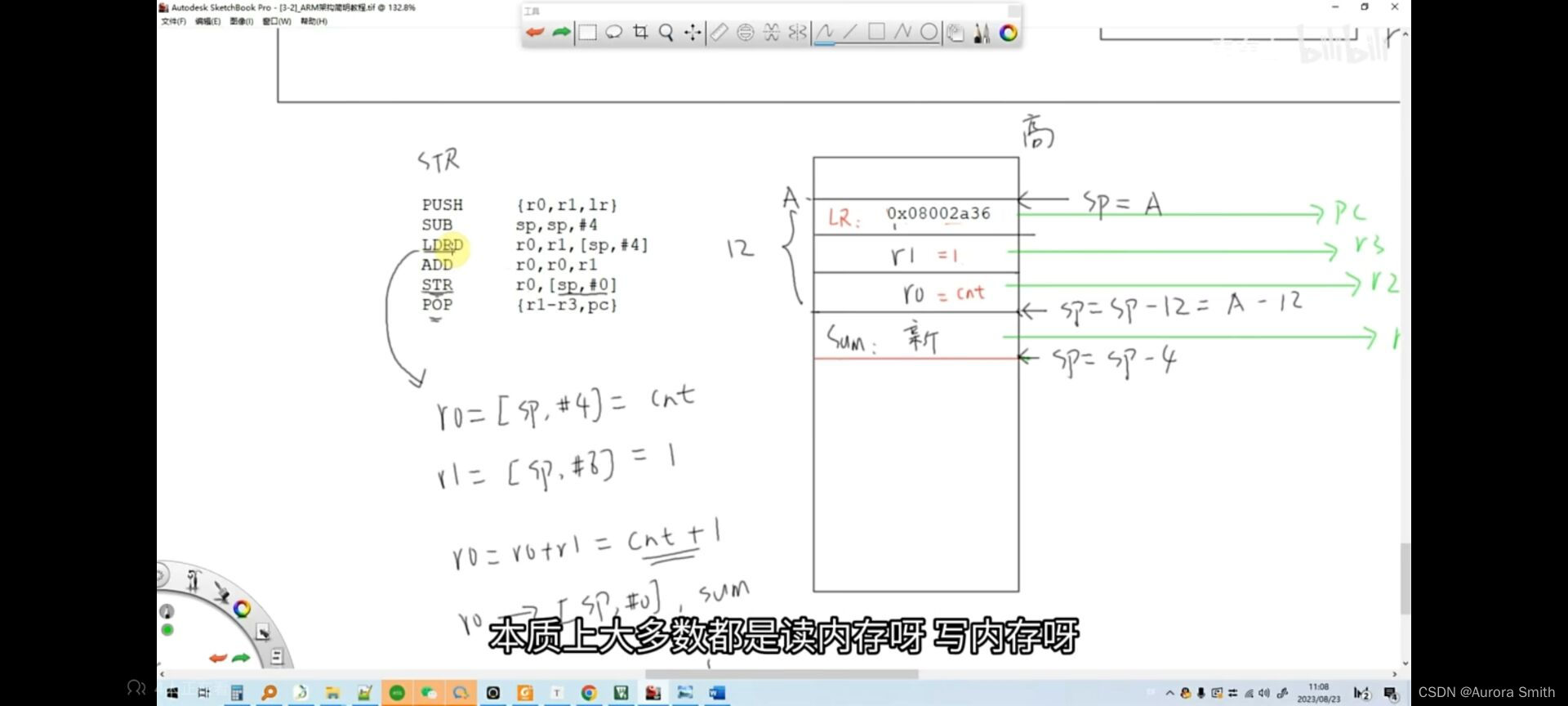Open the Layers window from toolbar
Image resolution: width=1568 pixels, height=706 pixels.
(955, 33)
